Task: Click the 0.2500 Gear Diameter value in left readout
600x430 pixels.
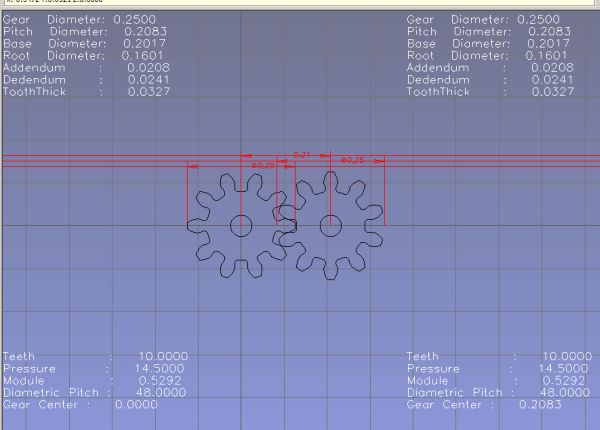Action: 135,20
